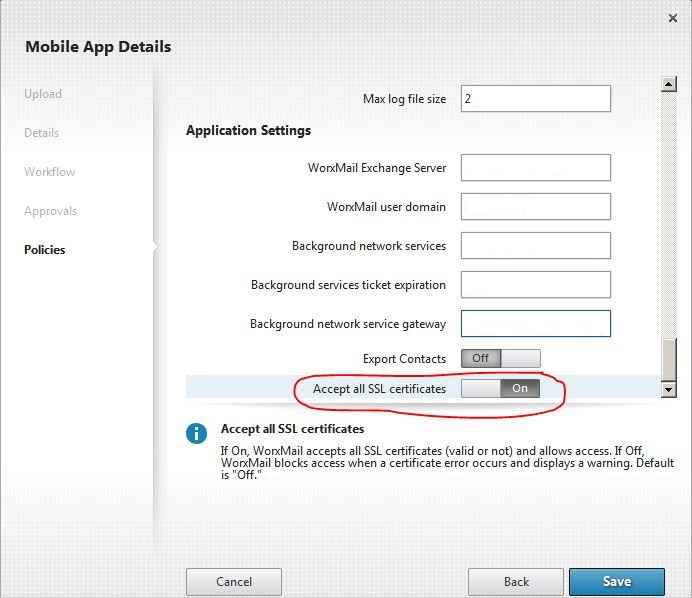Click the vertical scrollbar thumb
This screenshot has height=598, width=692.
(x=669, y=358)
